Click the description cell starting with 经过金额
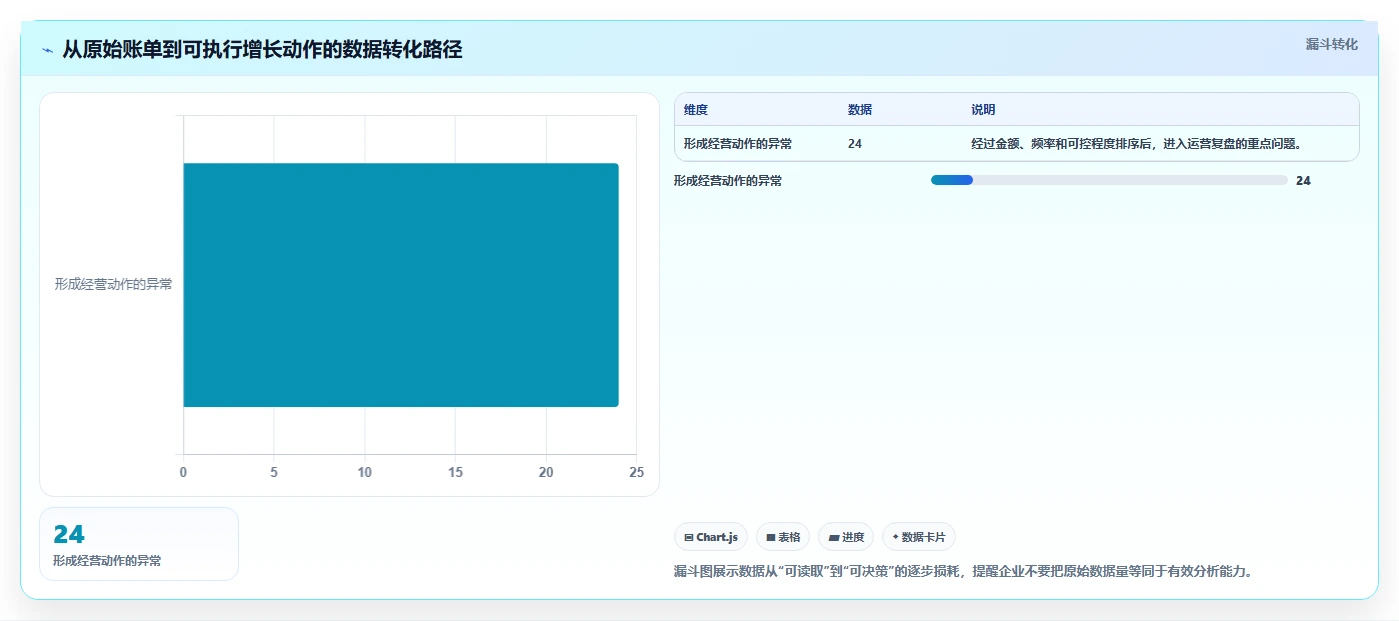1399x621 pixels. pyautogui.click(x=1136, y=144)
